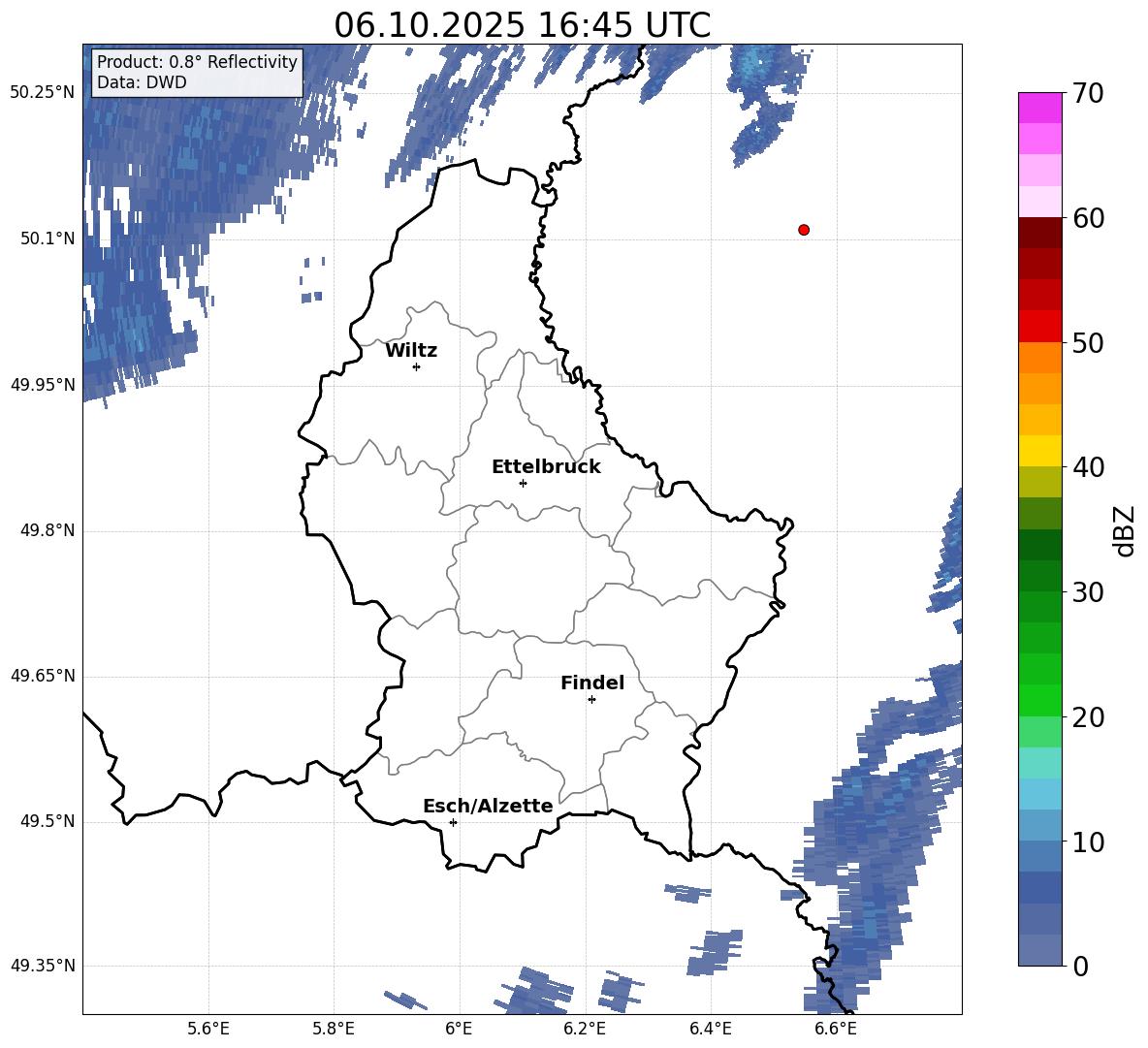
Task: Click the Findel station cross marker
Action: tap(591, 700)
